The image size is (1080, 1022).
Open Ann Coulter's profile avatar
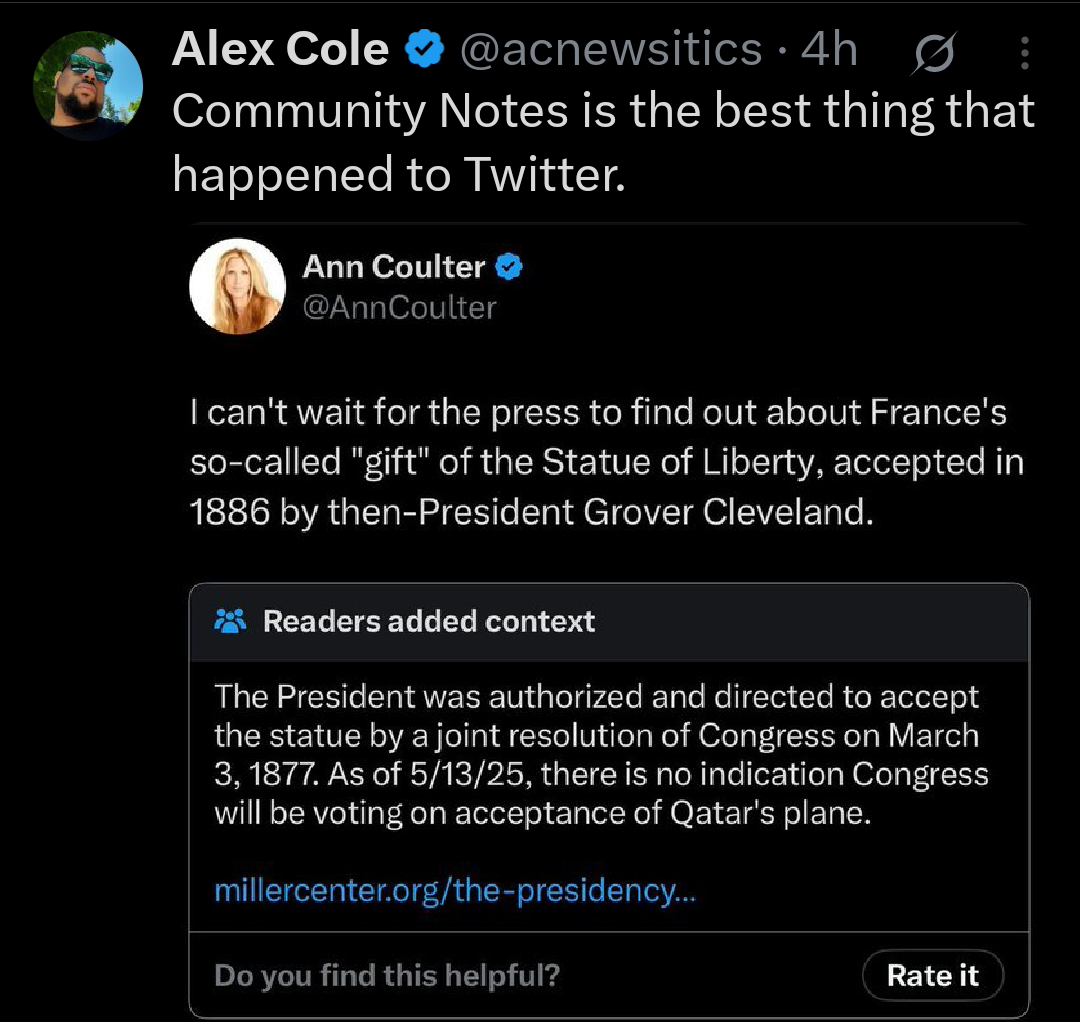[x=237, y=286]
